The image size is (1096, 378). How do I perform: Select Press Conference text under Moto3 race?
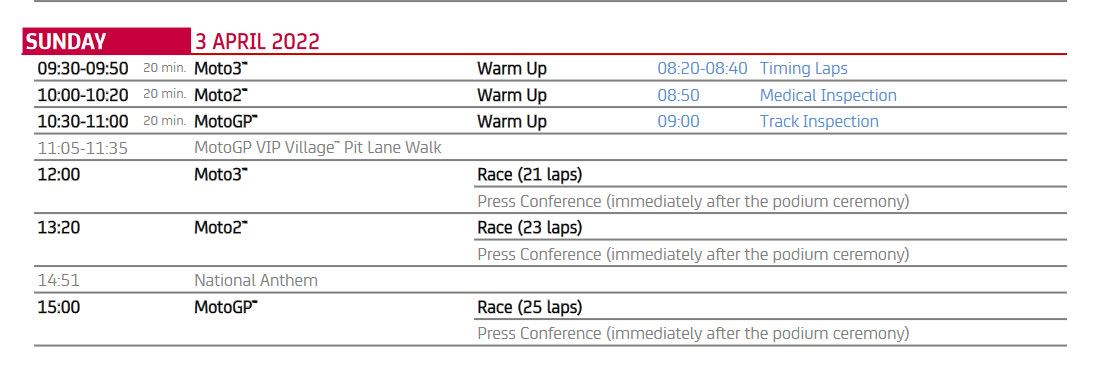pos(693,201)
